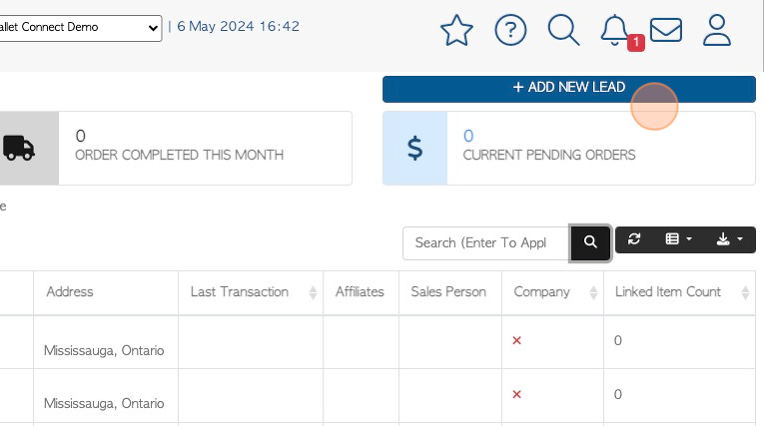Click into the table search field
The image size is (764, 426).
point(486,243)
